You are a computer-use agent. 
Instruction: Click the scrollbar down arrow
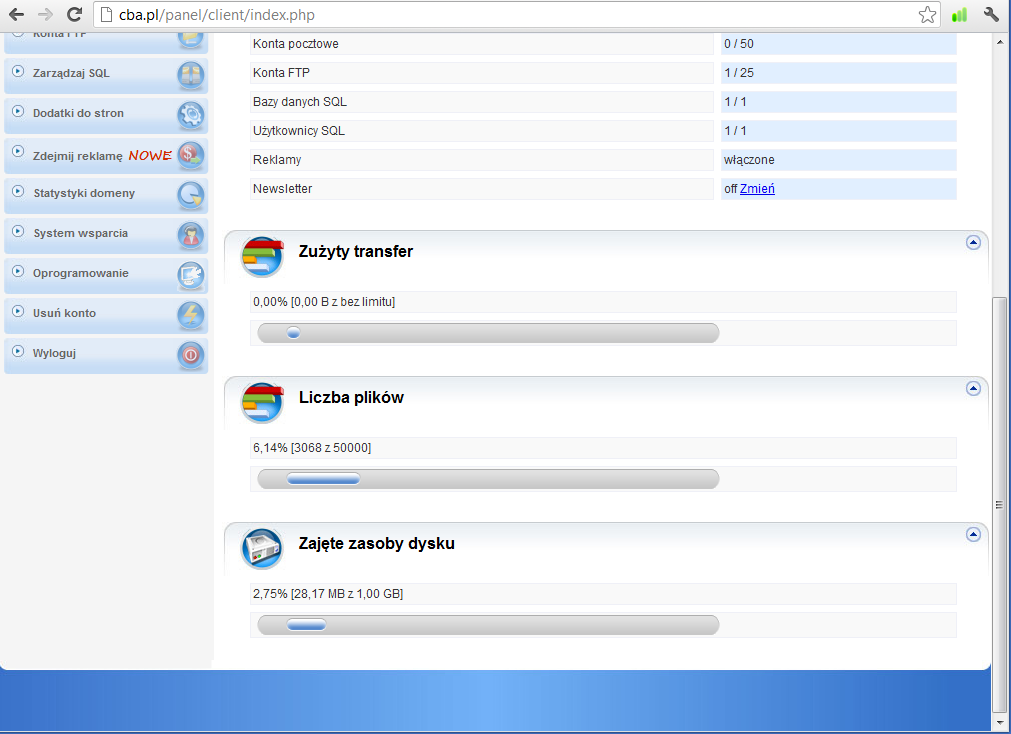[x=999, y=722]
